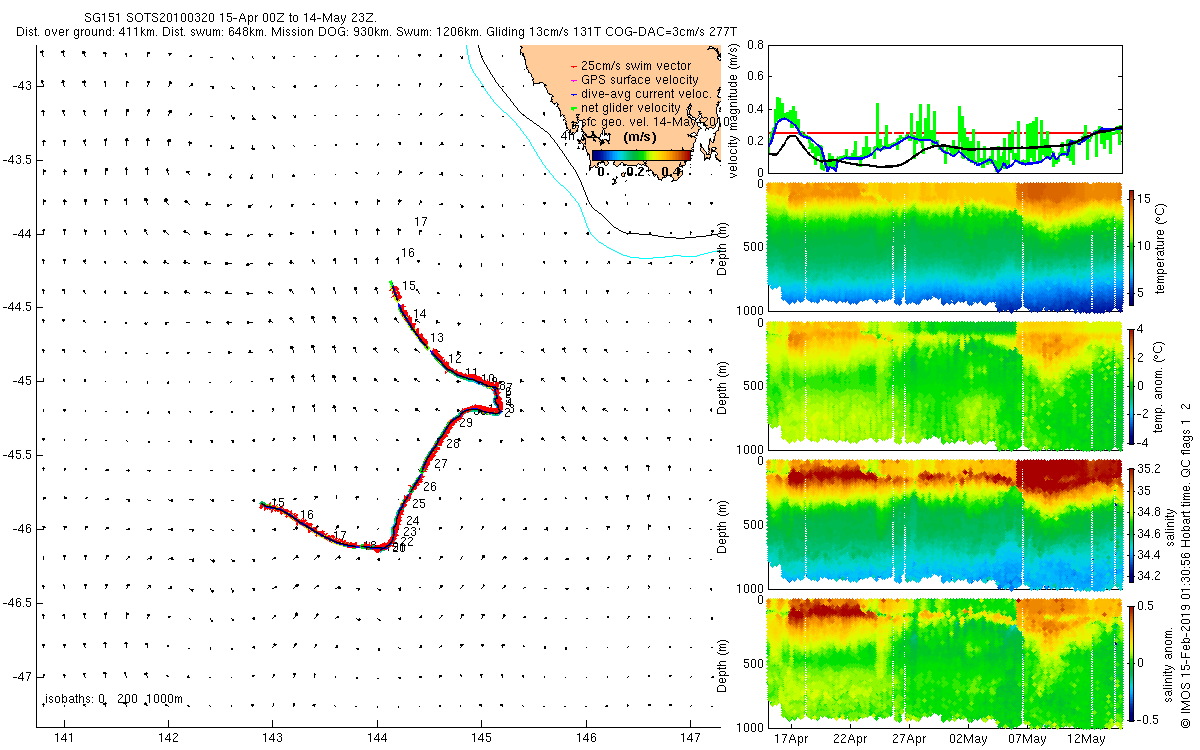Click the 12May date tick label

point(1086,740)
